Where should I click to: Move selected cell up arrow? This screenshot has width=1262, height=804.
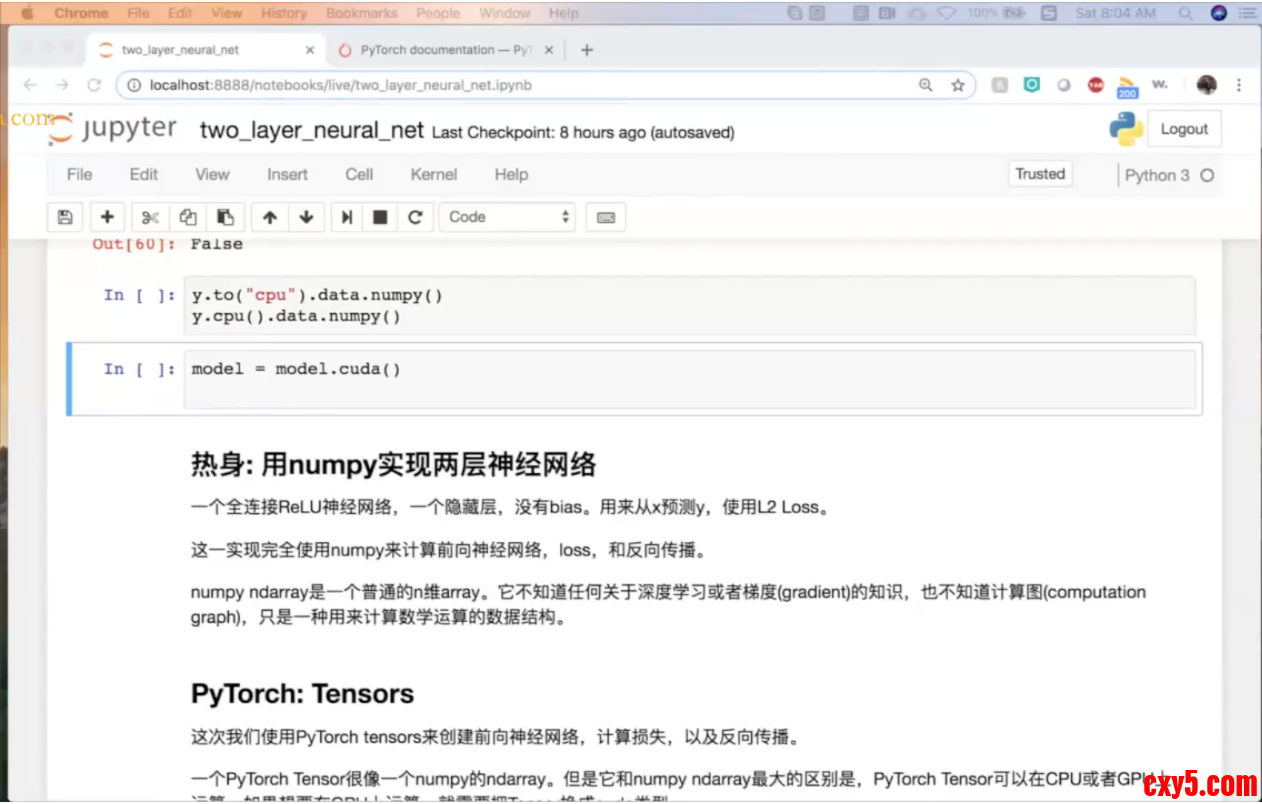pyautogui.click(x=270, y=217)
